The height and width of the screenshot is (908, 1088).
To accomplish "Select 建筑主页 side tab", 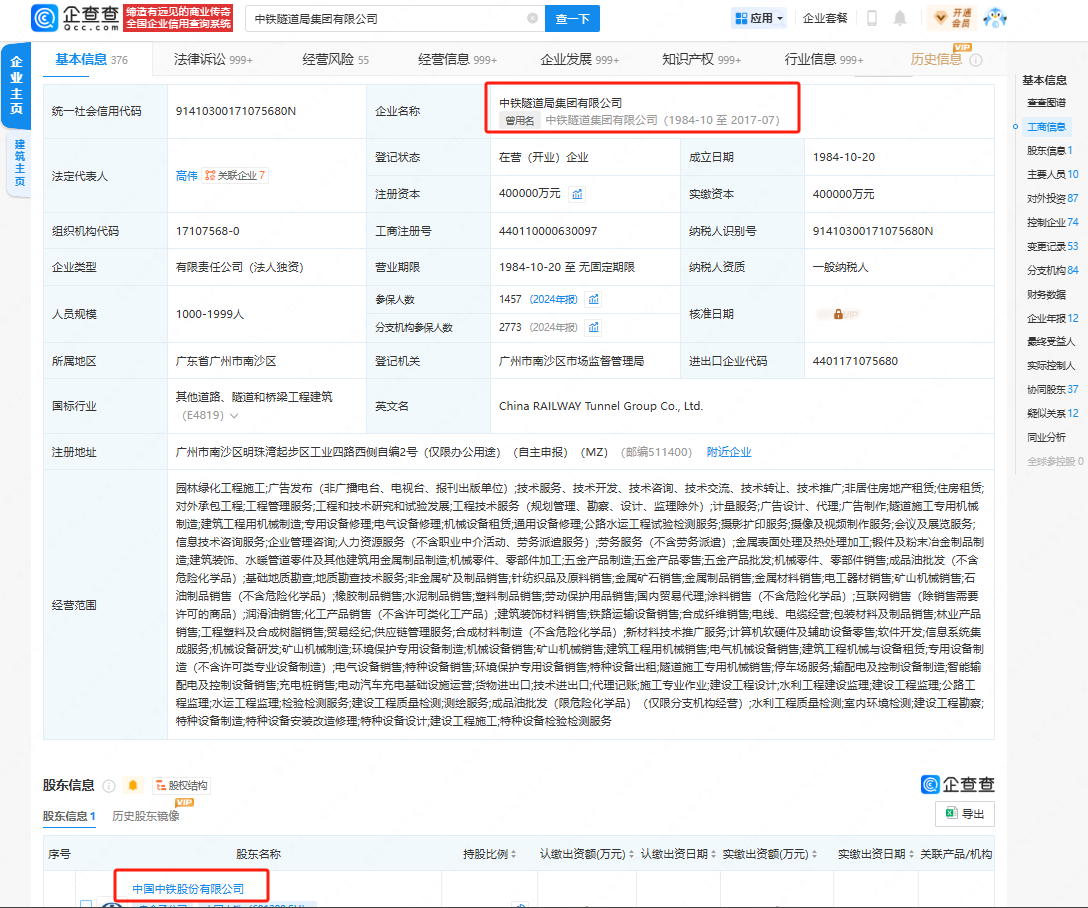I will tap(19, 163).
